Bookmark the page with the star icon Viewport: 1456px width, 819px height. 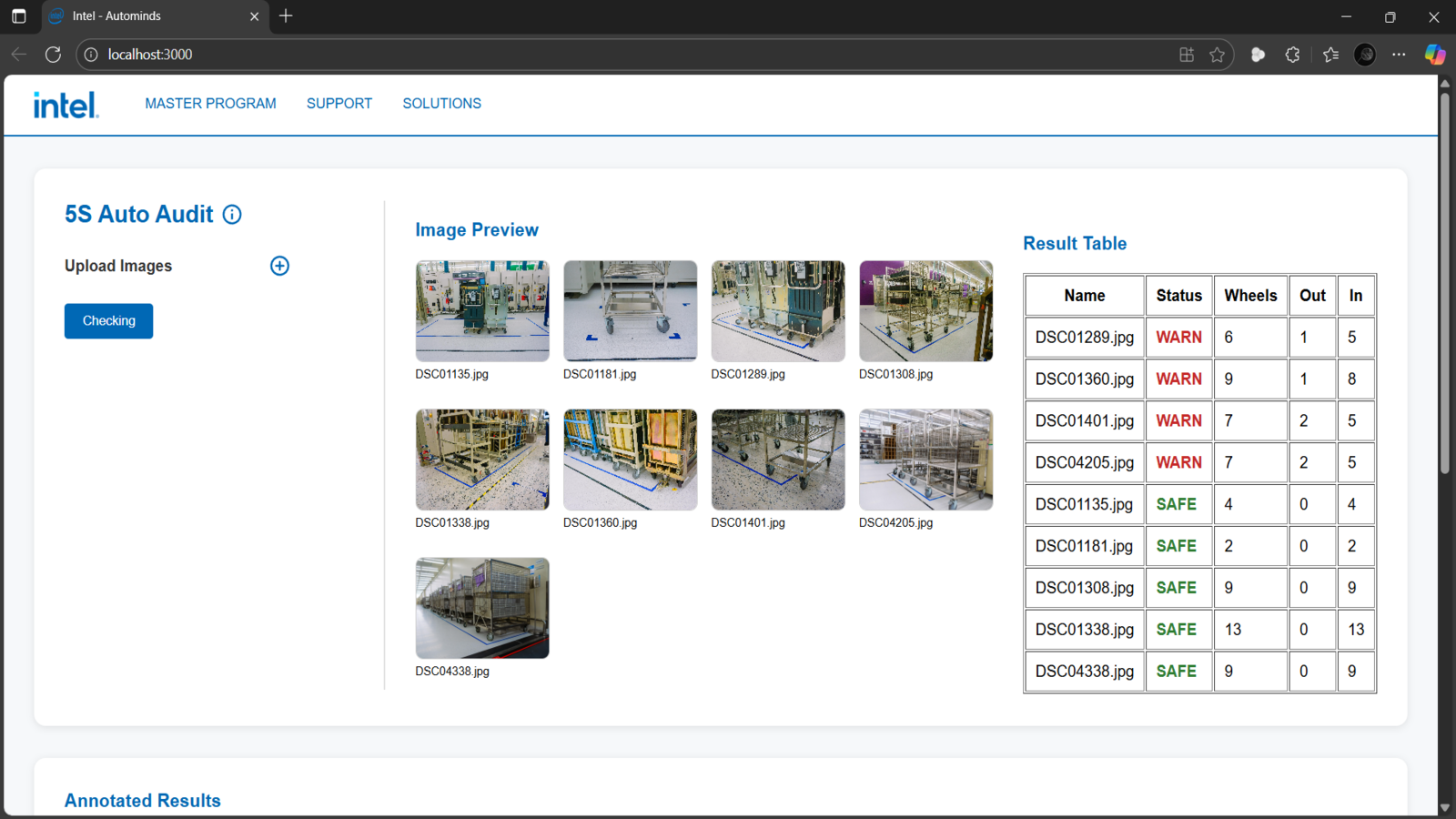click(1217, 55)
